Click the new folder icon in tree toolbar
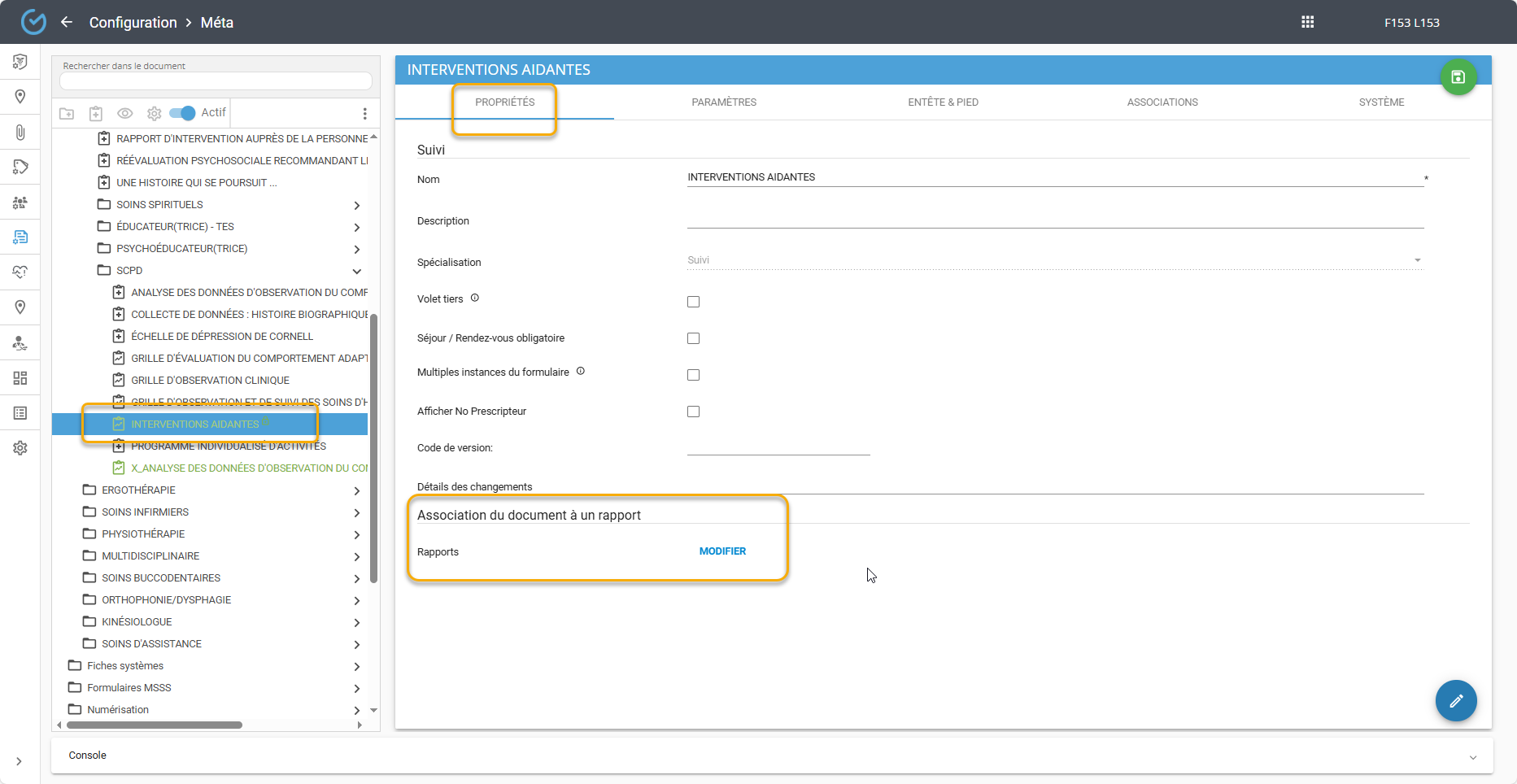Screen dimensions: 1517x784 [x=67, y=113]
